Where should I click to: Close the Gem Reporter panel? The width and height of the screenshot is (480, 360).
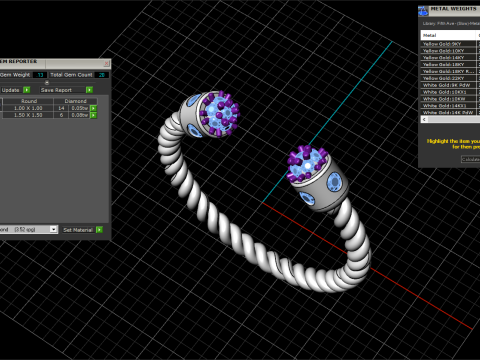107,63
